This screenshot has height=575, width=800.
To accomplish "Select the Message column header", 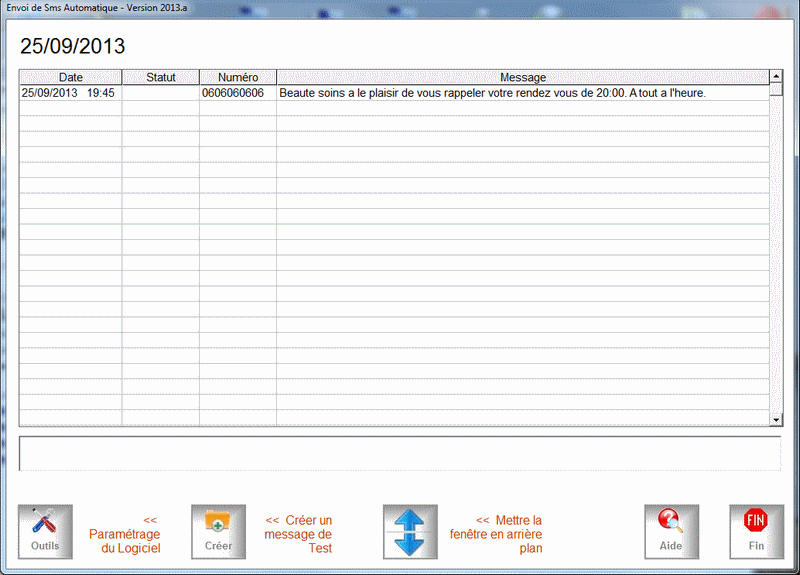I will click(x=523, y=77).
